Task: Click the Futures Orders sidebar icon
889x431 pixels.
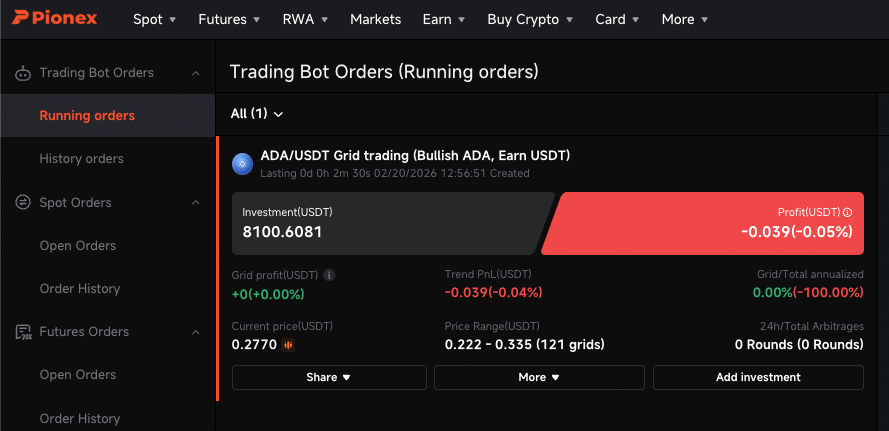Action: tap(22, 332)
